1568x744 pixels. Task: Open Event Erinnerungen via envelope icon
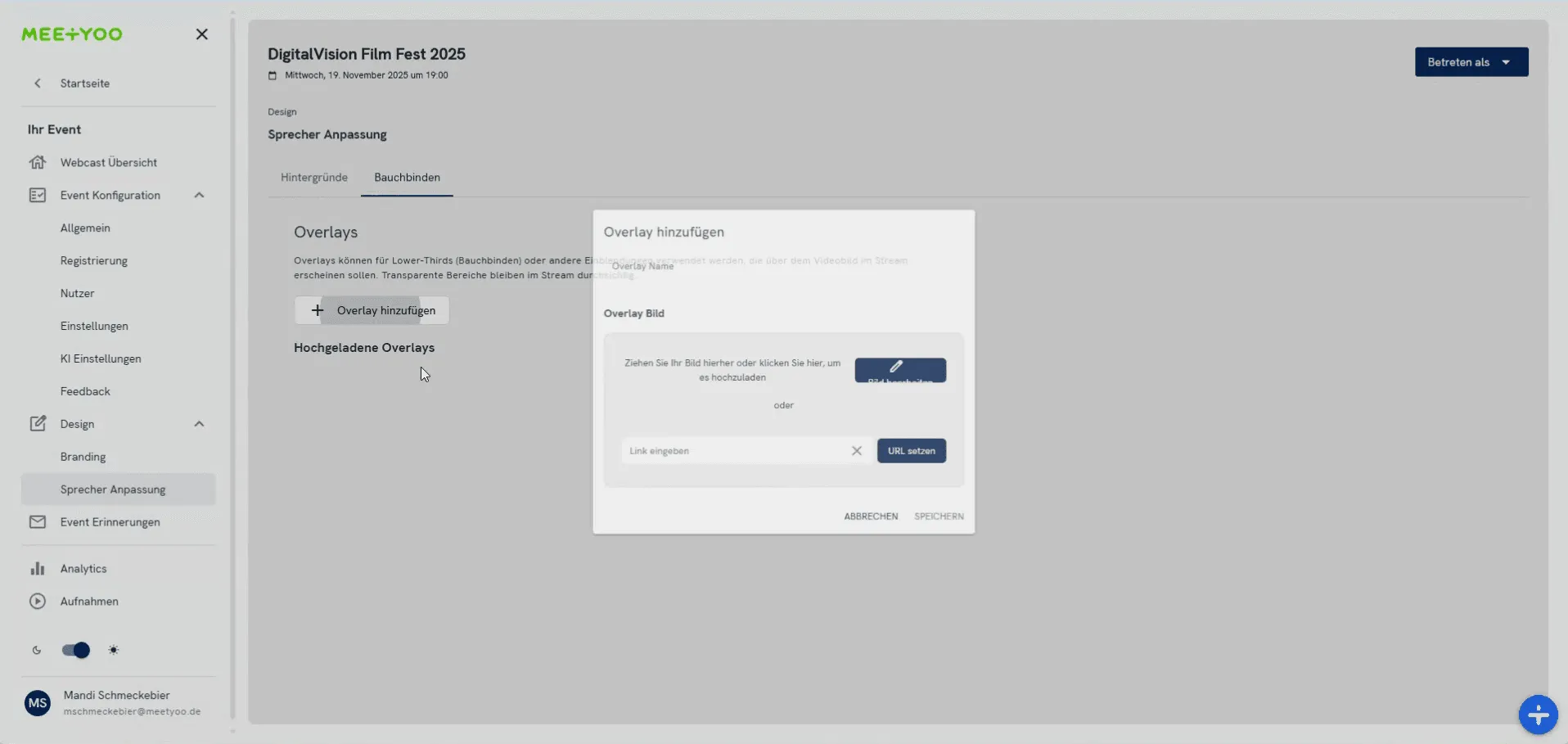pos(38,522)
